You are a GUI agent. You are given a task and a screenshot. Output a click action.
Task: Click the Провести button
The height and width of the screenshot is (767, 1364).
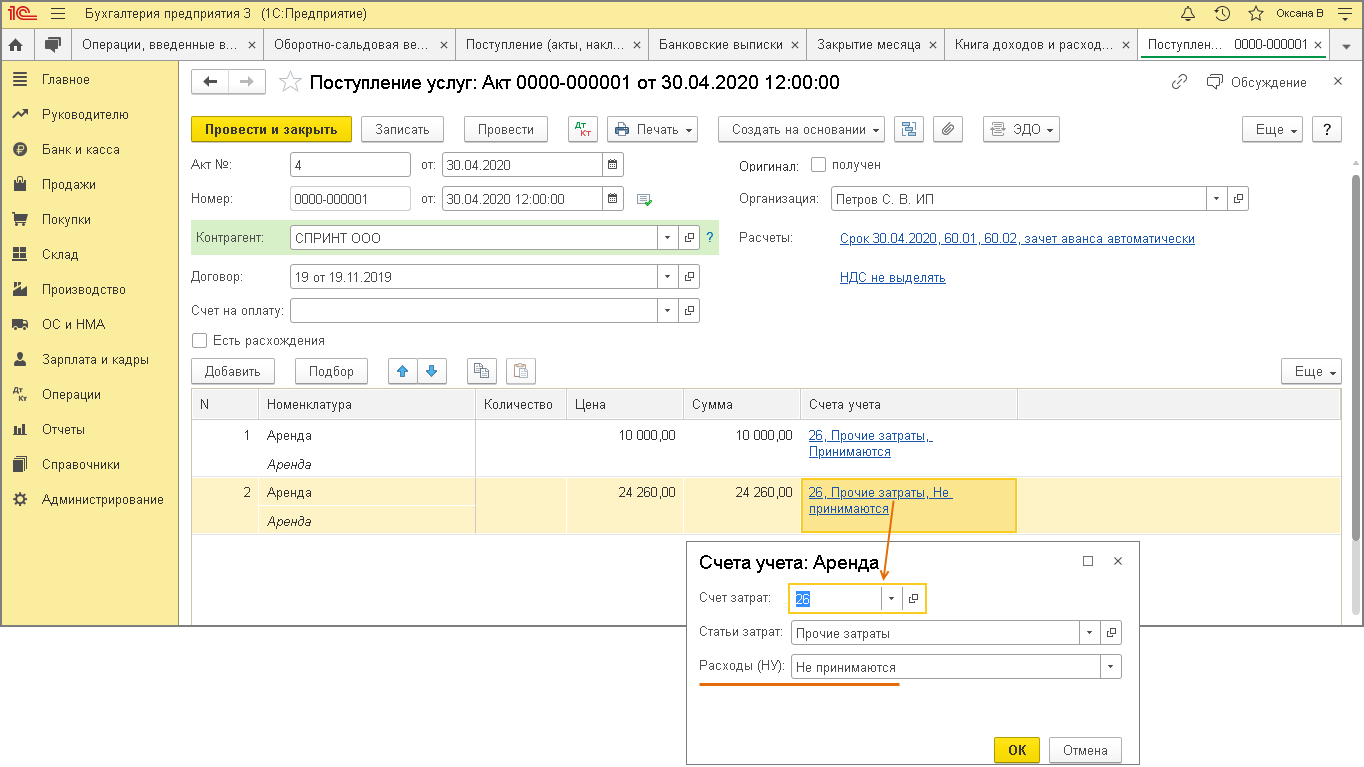click(x=506, y=129)
